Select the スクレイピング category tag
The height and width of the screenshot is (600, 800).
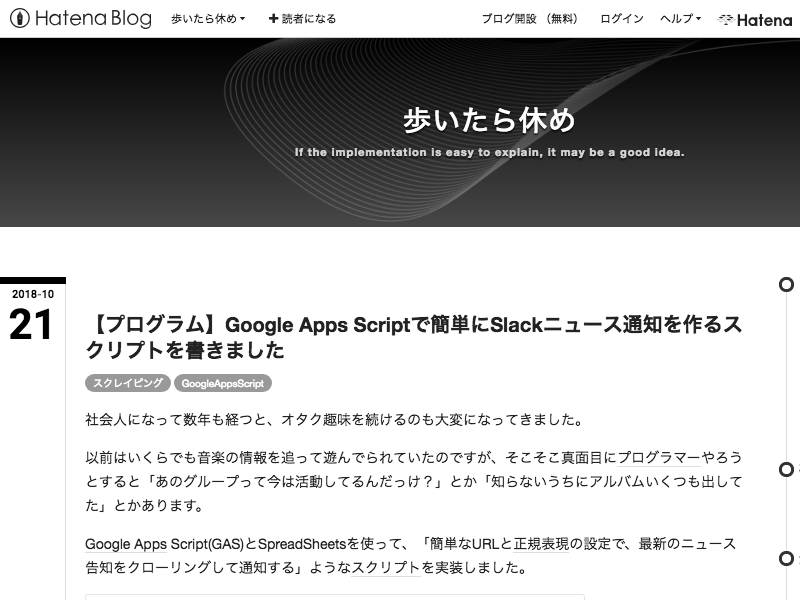[x=128, y=383]
